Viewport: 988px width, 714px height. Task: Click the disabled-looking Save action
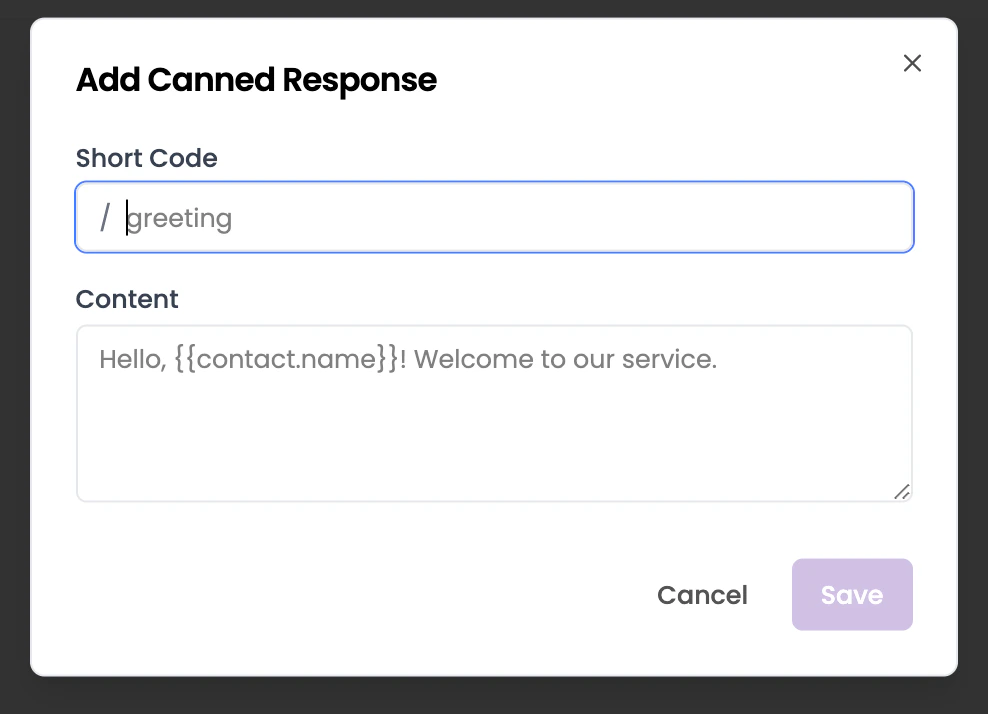point(852,594)
